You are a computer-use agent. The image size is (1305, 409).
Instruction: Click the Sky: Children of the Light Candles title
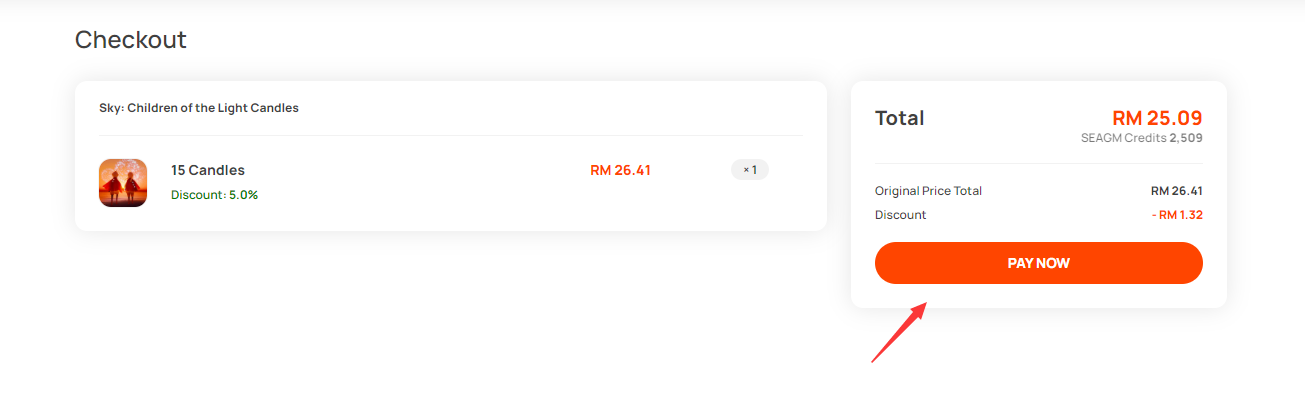pos(199,108)
